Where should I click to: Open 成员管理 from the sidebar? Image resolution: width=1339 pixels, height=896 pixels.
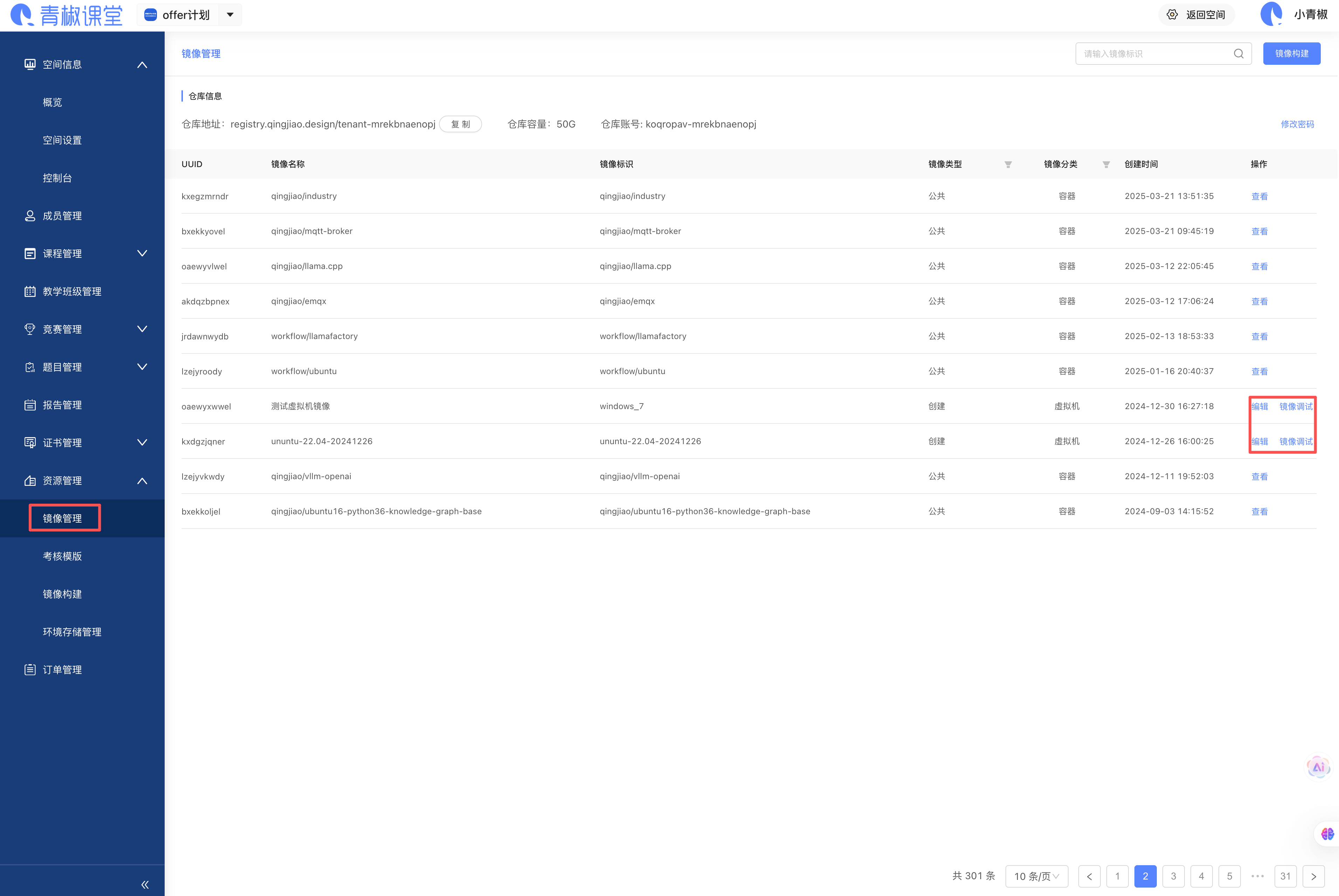click(62, 216)
